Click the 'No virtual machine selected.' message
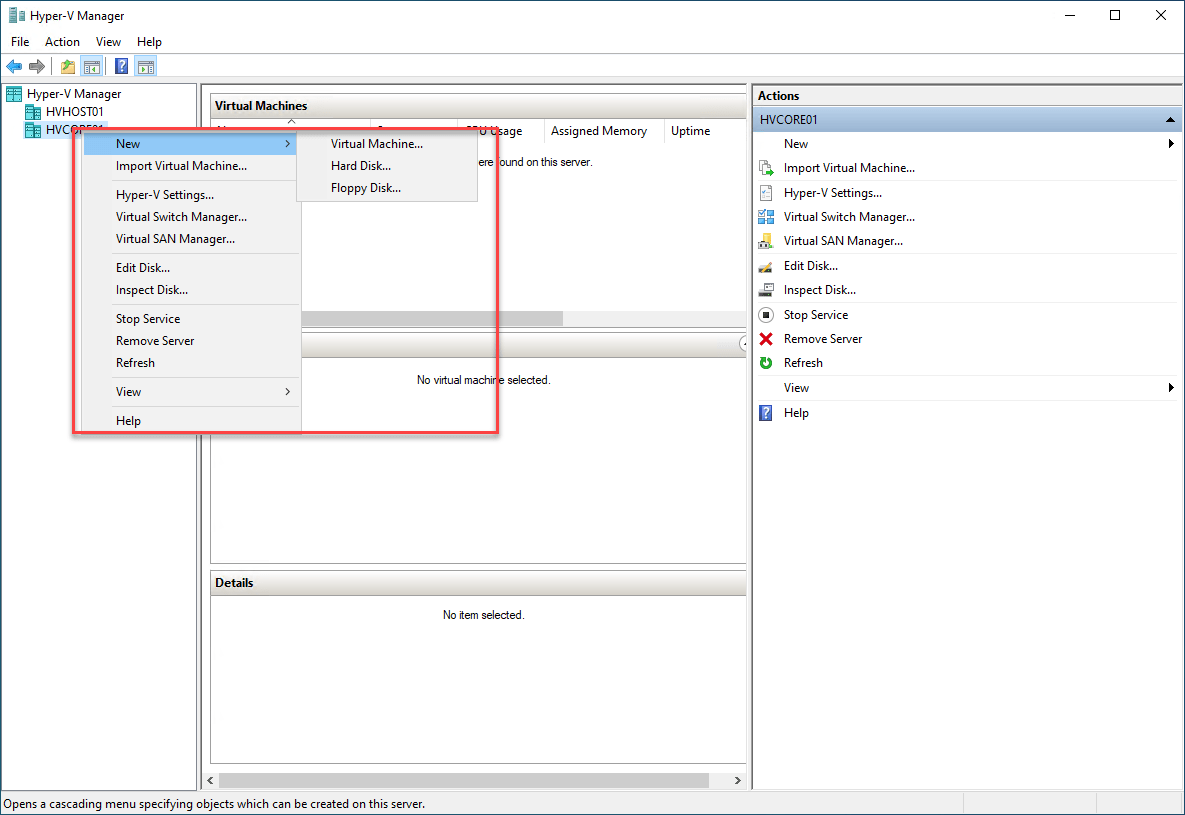 [484, 380]
